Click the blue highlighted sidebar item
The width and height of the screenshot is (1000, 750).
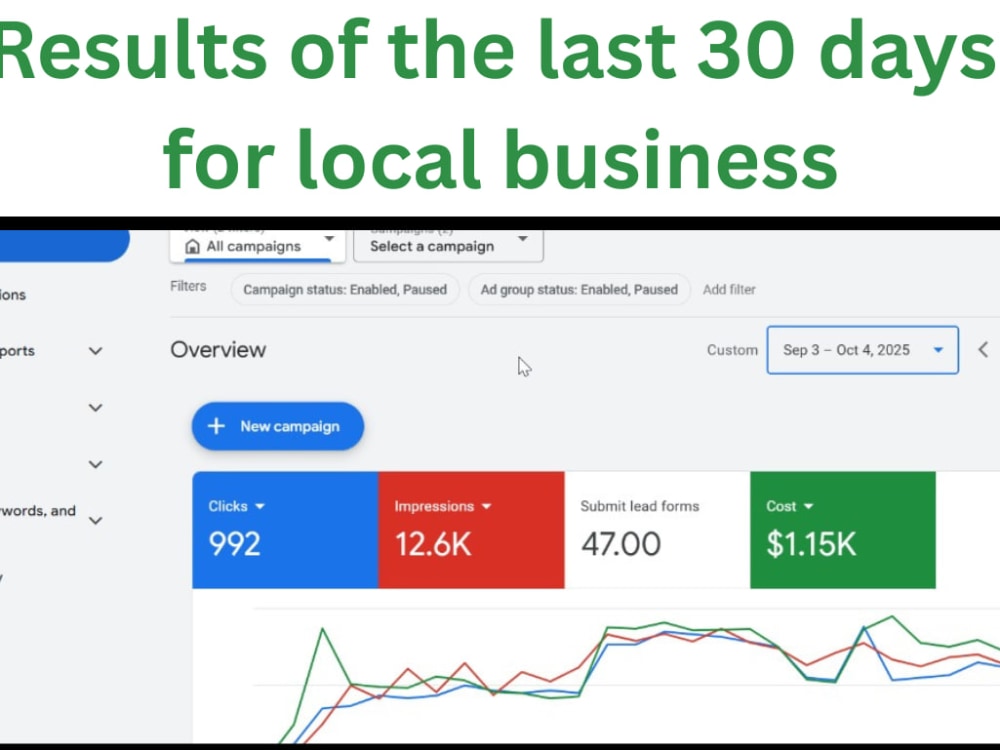pyautogui.click(x=64, y=246)
